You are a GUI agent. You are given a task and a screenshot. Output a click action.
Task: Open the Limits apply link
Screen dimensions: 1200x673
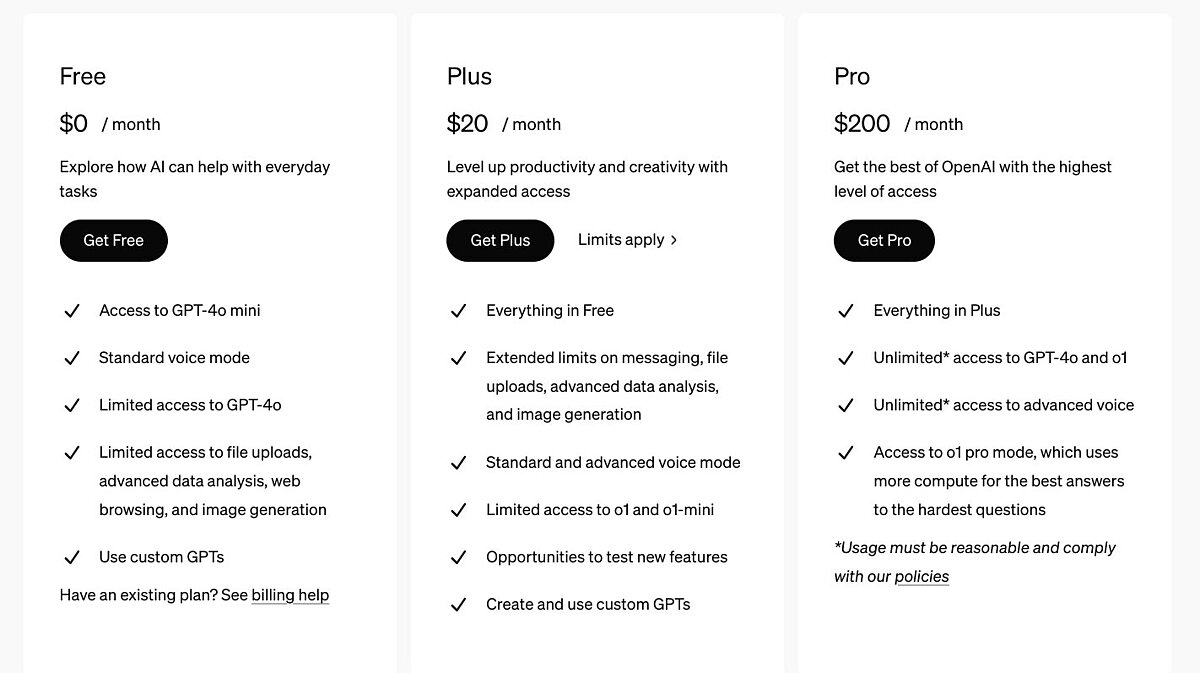coord(621,240)
